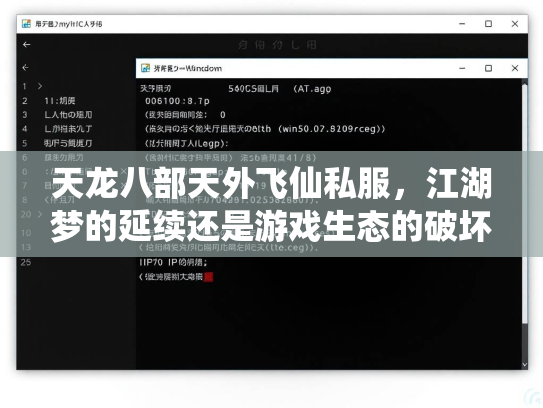This screenshot has height=408, width=543.
Task: Click the "540CS" text in the console header line
Action: click(242, 89)
